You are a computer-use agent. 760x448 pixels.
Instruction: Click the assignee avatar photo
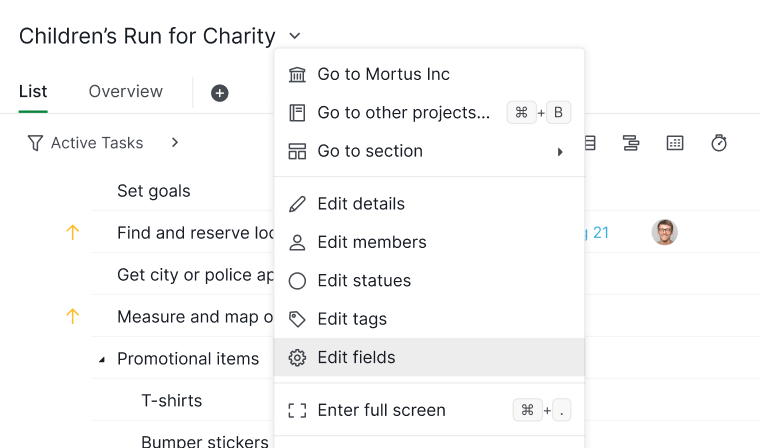tap(664, 233)
